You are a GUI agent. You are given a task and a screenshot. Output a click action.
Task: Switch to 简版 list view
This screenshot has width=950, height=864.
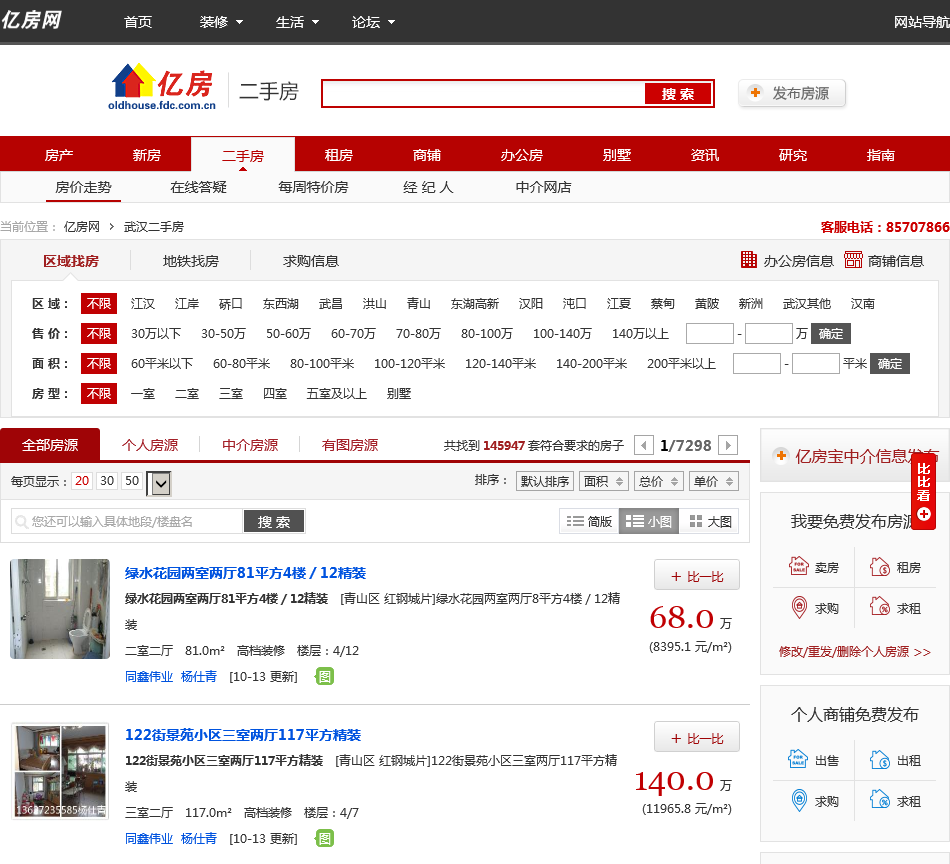point(589,521)
